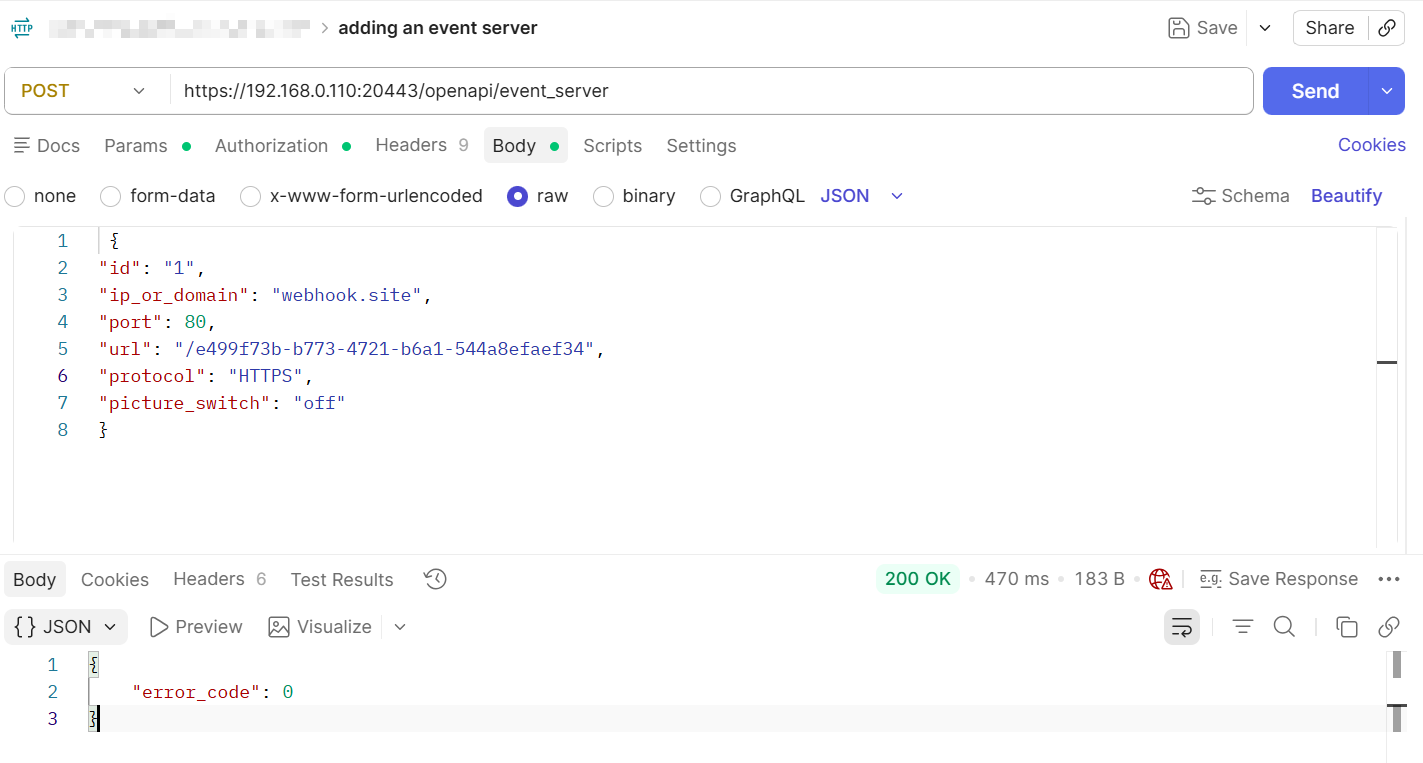
Task: Open the Test Results tab
Action: 342,580
